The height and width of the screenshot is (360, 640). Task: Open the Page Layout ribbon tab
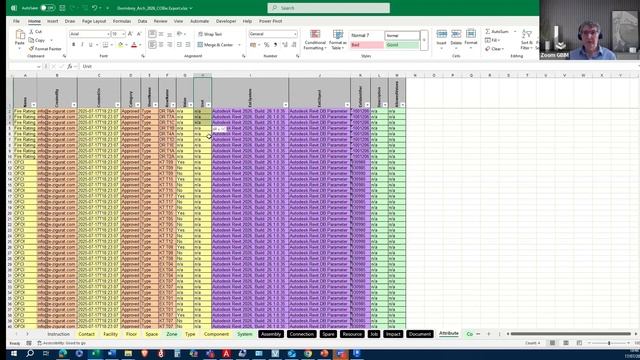[94, 21]
